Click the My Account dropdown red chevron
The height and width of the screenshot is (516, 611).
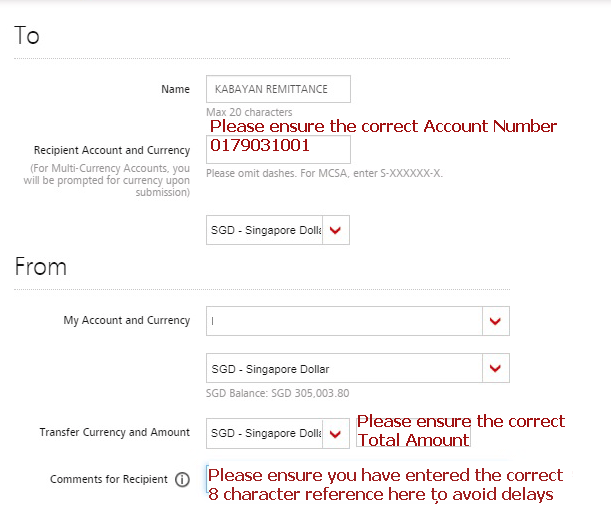(495, 321)
